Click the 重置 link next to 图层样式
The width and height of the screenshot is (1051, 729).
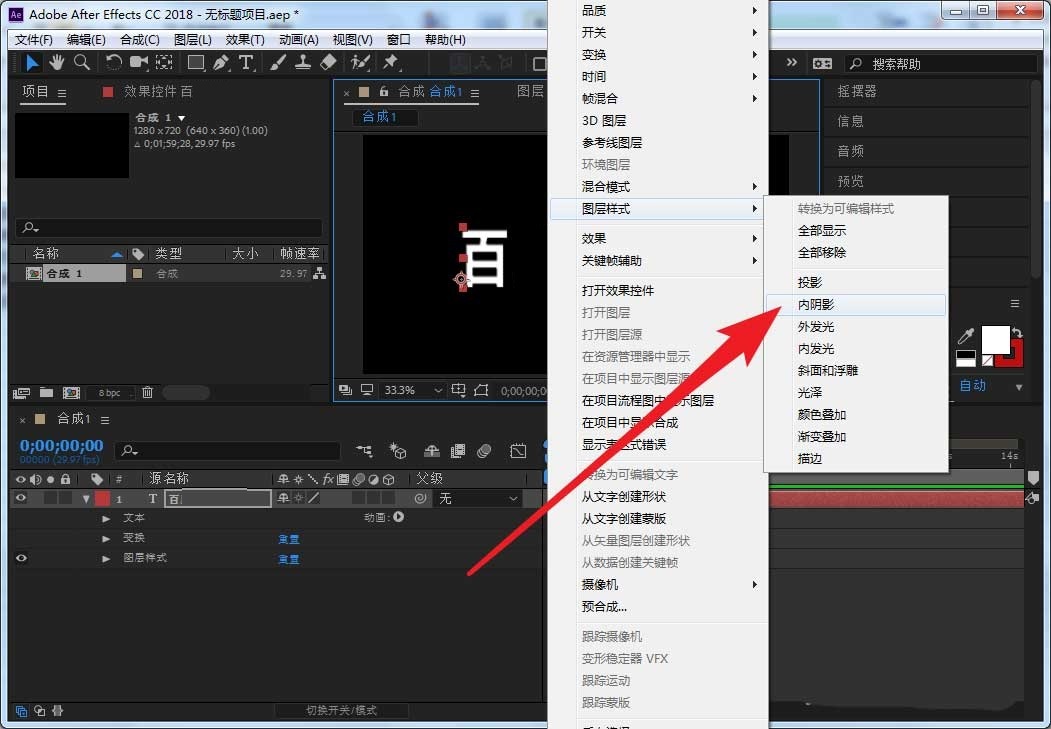click(288, 559)
